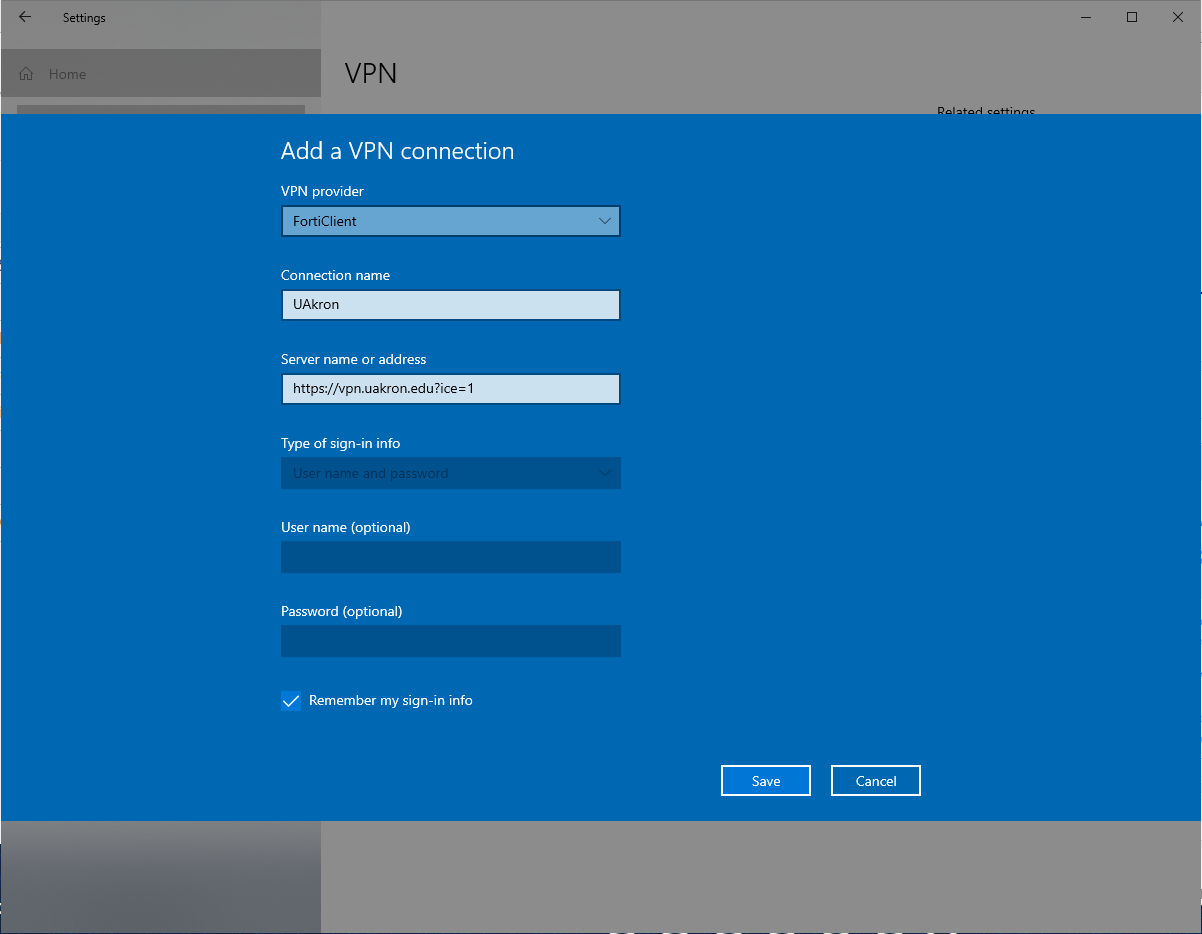Uncheck Remember my sign-in info

tap(291, 701)
